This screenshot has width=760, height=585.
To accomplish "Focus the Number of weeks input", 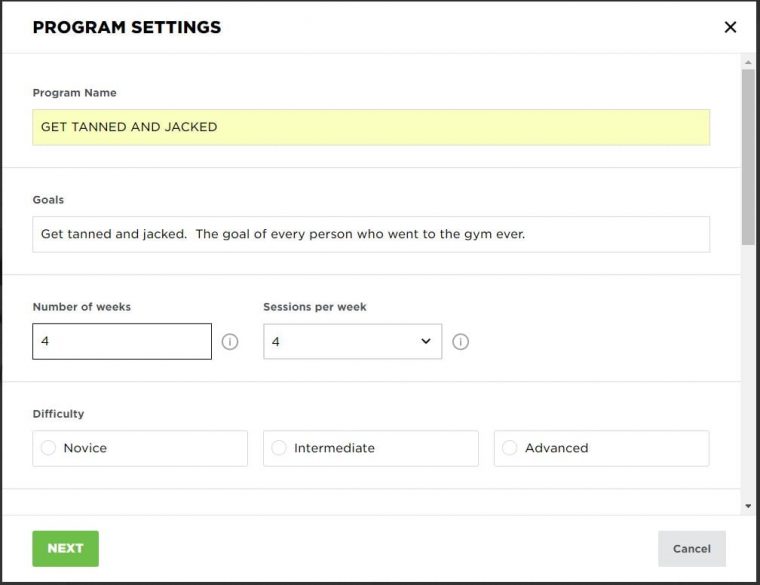I will (122, 341).
